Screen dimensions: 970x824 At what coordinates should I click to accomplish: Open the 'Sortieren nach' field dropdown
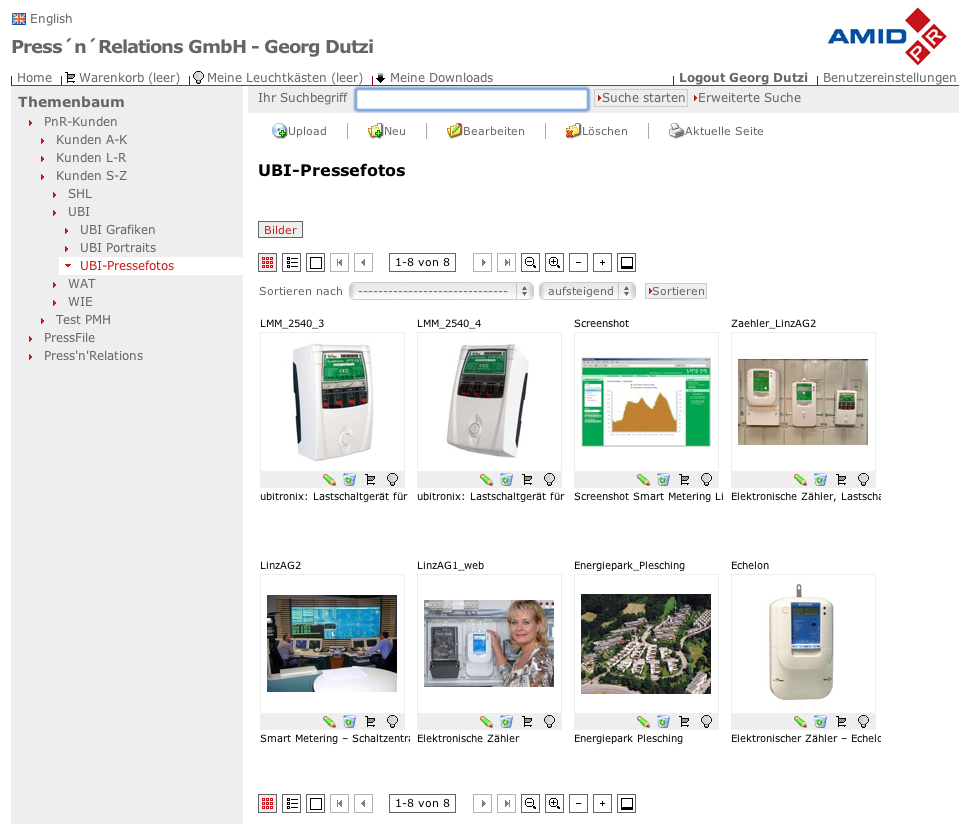(x=441, y=291)
